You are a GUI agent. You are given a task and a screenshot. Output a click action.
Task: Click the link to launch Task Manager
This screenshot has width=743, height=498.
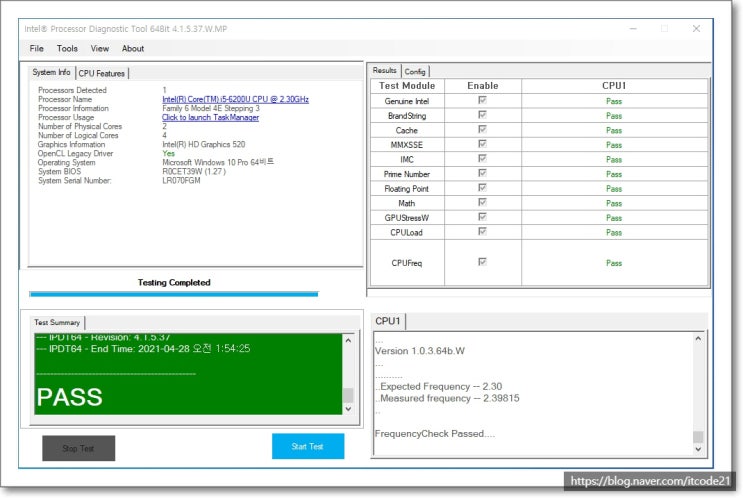[210, 117]
